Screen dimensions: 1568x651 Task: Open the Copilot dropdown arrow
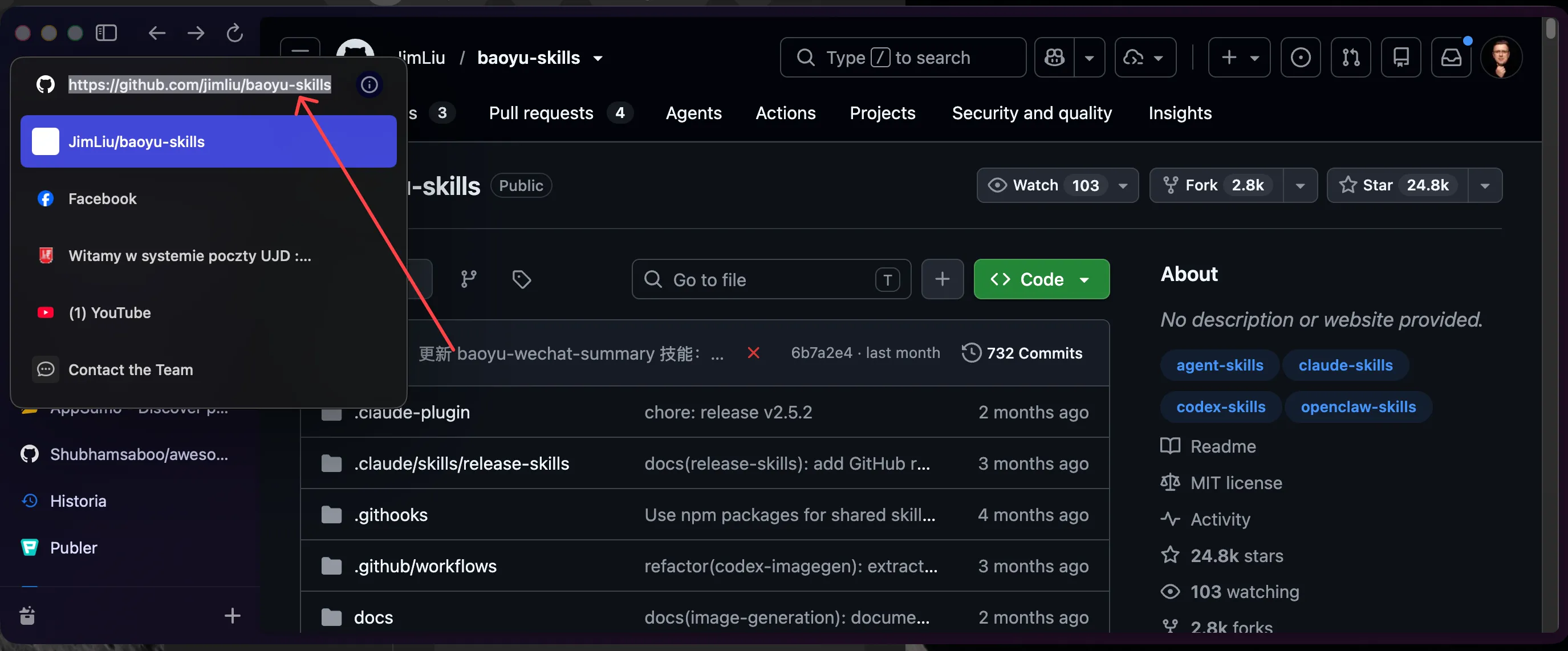pos(1090,58)
